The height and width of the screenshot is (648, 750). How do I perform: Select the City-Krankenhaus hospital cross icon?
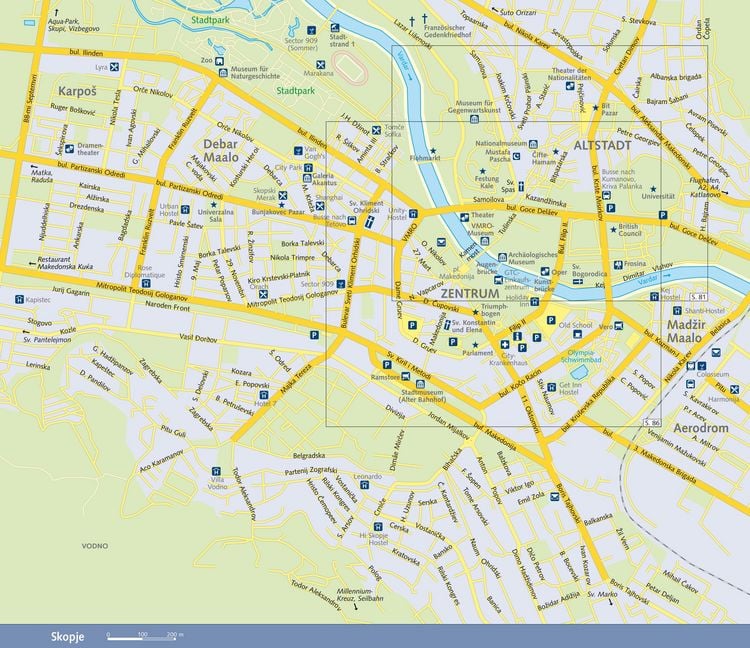coord(505,345)
